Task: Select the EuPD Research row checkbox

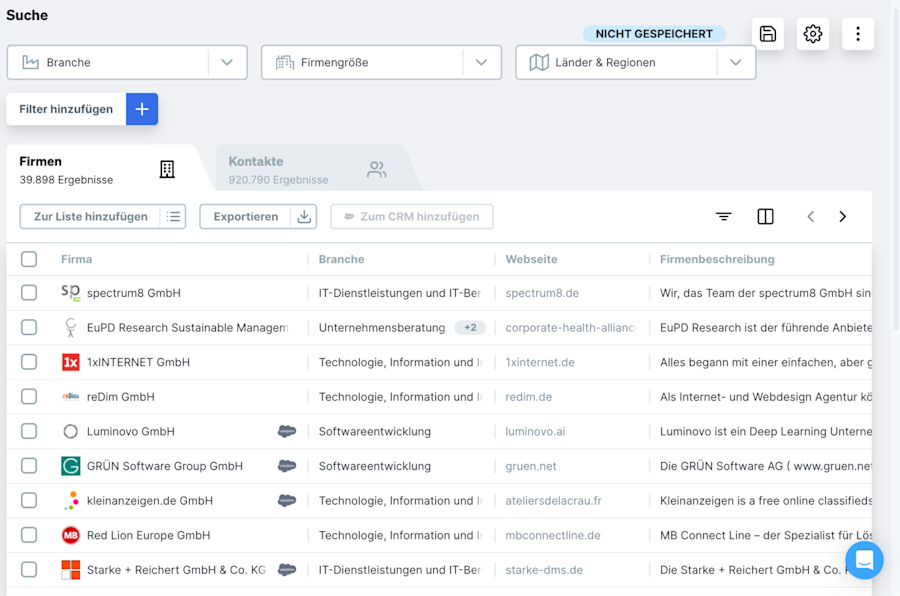Action: [29, 327]
